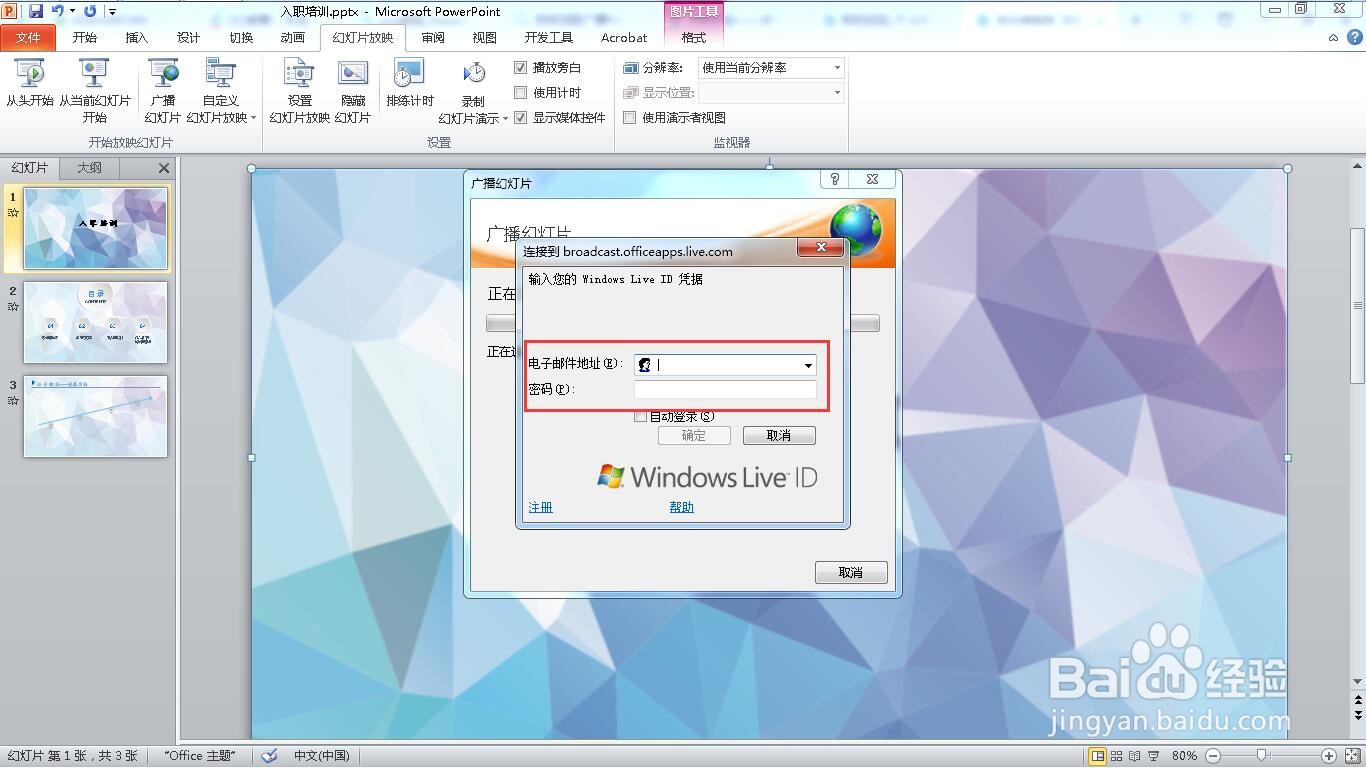Open Broadcast Slide Show (广播幻灯片) ribbon button

click(163, 90)
